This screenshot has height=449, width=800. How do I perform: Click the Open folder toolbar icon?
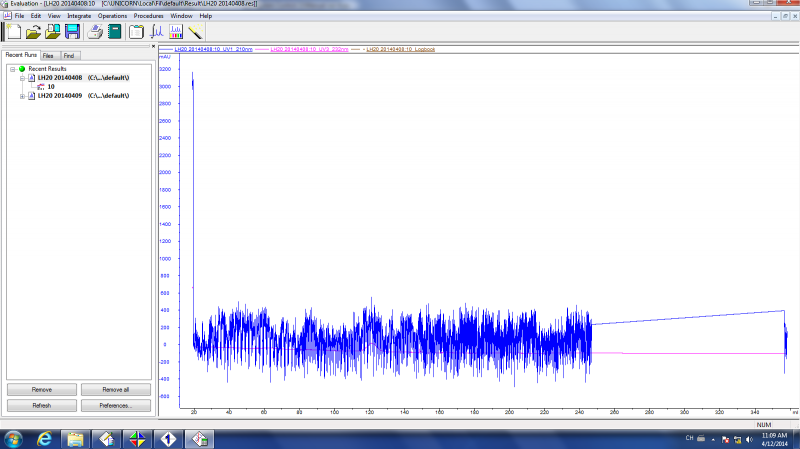(33, 31)
